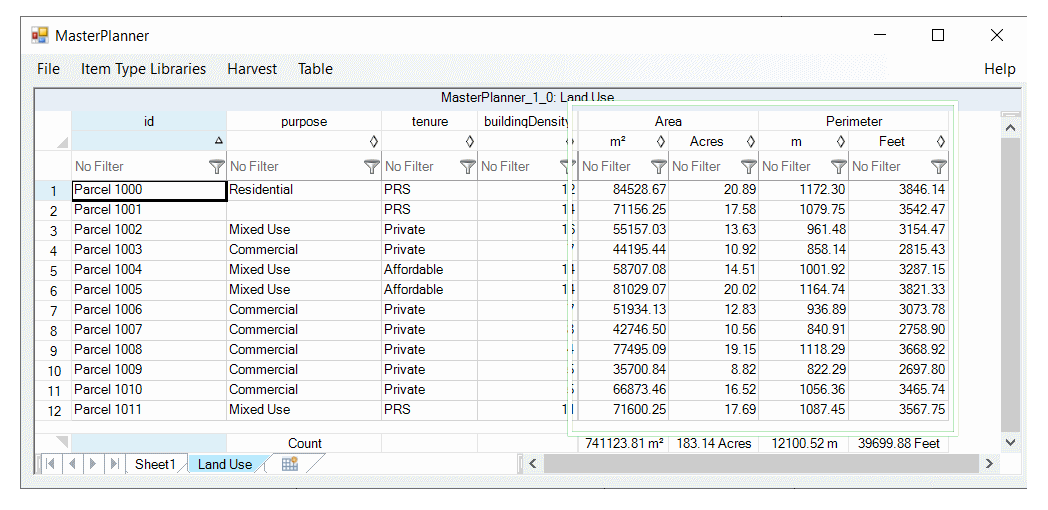
Task: Click perimeter value 1118.29
Action: 803,350
